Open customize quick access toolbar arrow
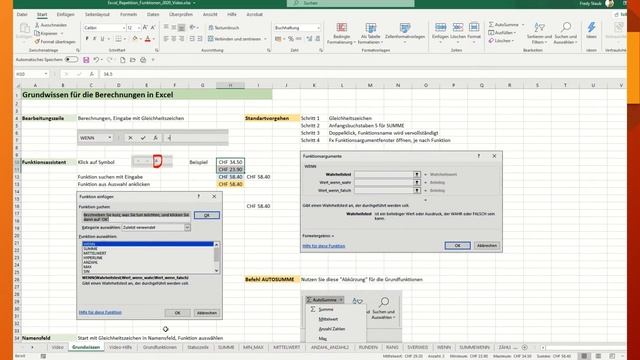The width and height of the screenshot is (640, 360). pos(153,60)
